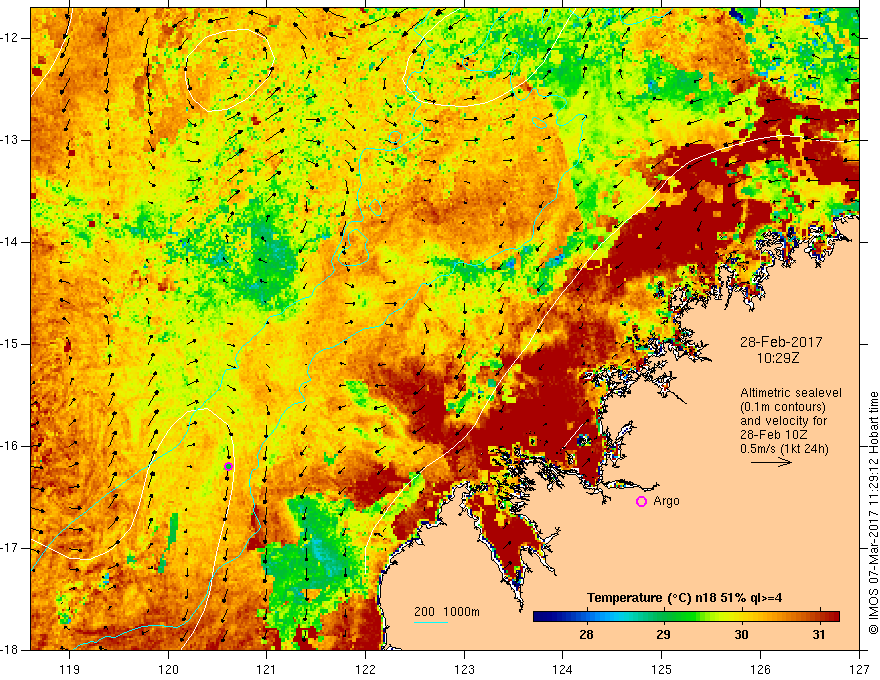Screen dimensions: 880x680
Task: Click the 'Altimetric sealevel' caption
Action: click(791, 393)
